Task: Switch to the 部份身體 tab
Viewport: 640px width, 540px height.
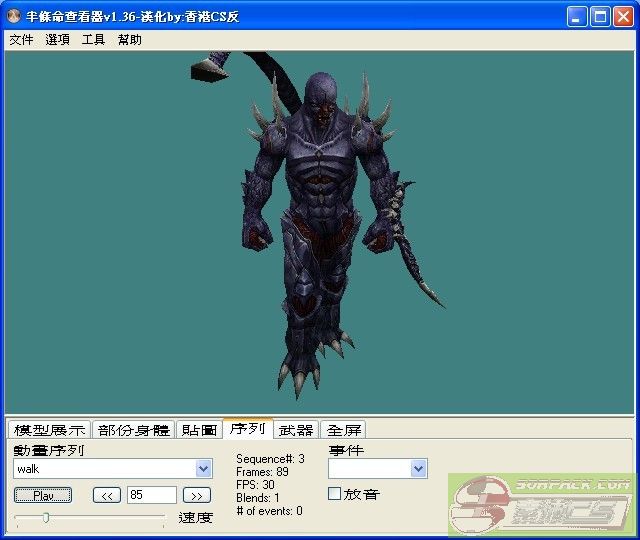Action: click(134, 430)
